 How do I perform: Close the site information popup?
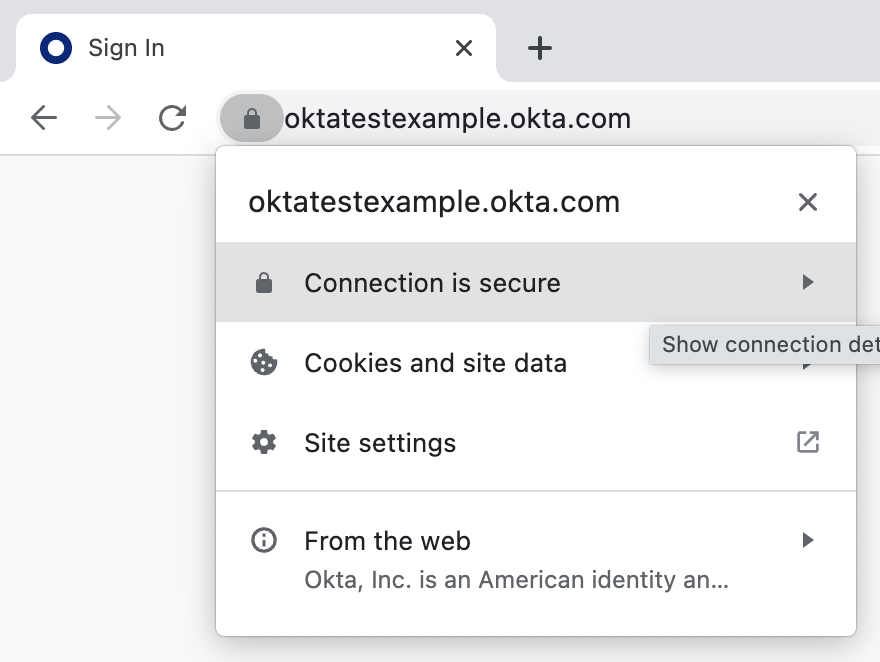click(x=808, y=202)
